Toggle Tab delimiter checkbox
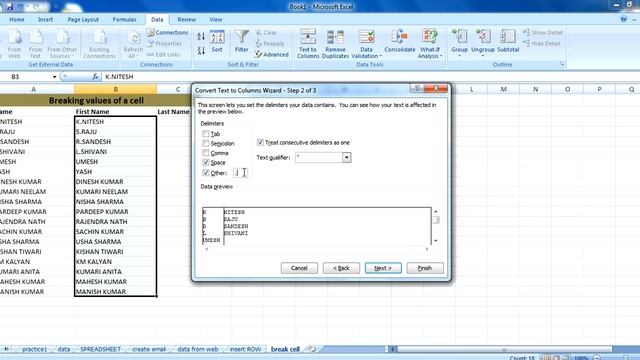Viewport: 640px width, 360px height. 206,133
